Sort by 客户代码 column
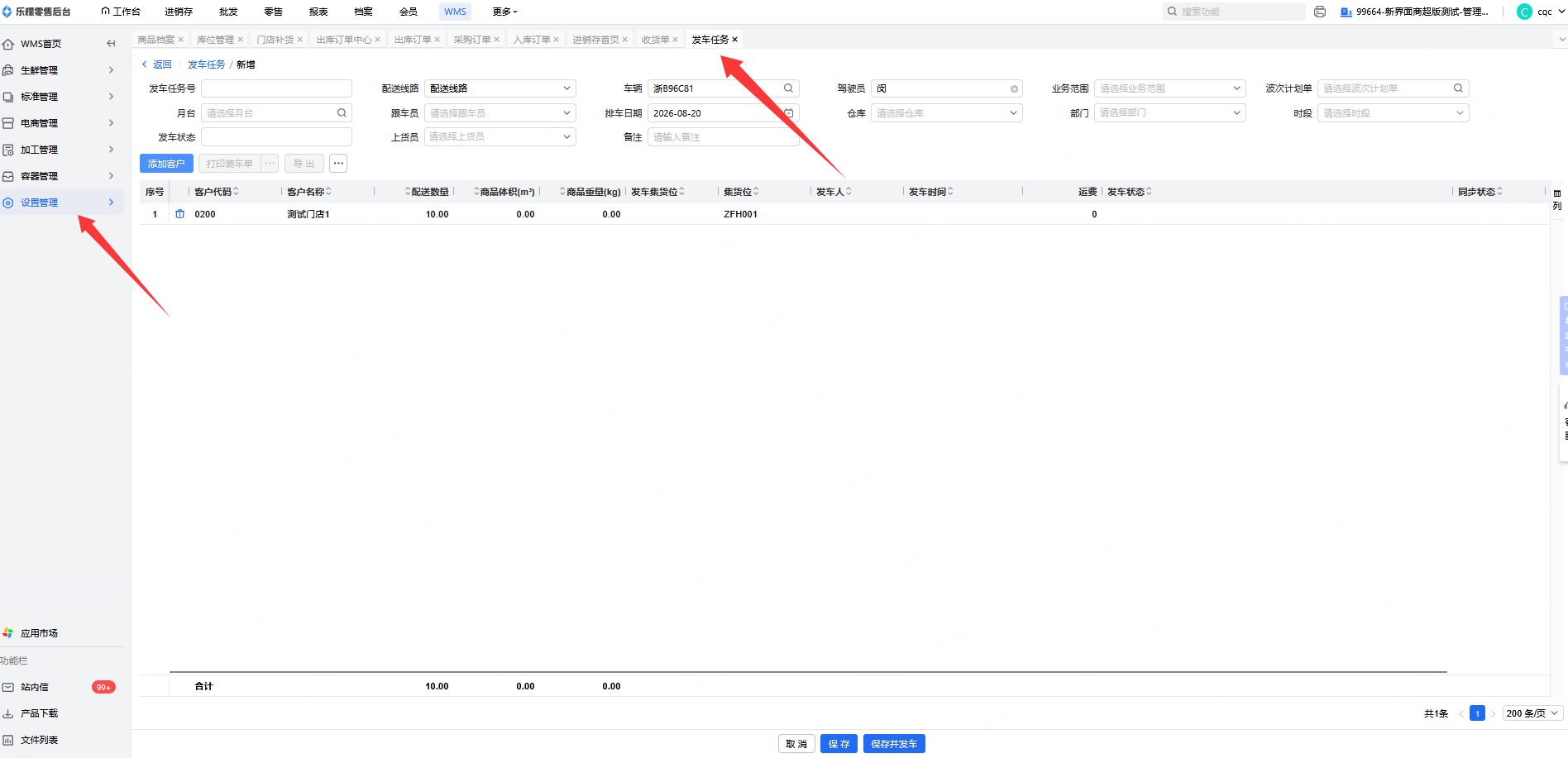 236,192
